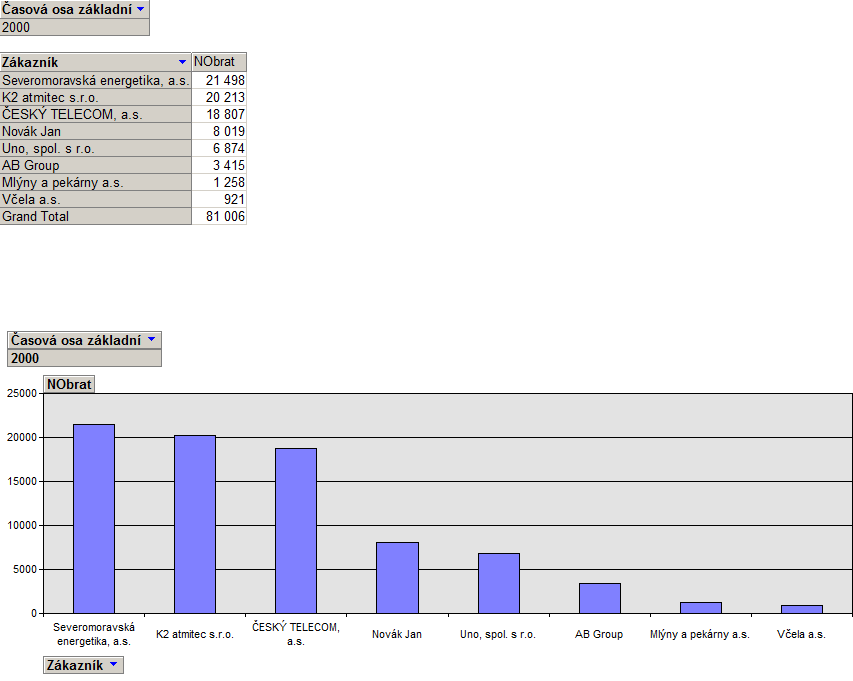Open the Zákazník filter dropdown in the table header
853x681 pixels.
[x=182, y=62]
